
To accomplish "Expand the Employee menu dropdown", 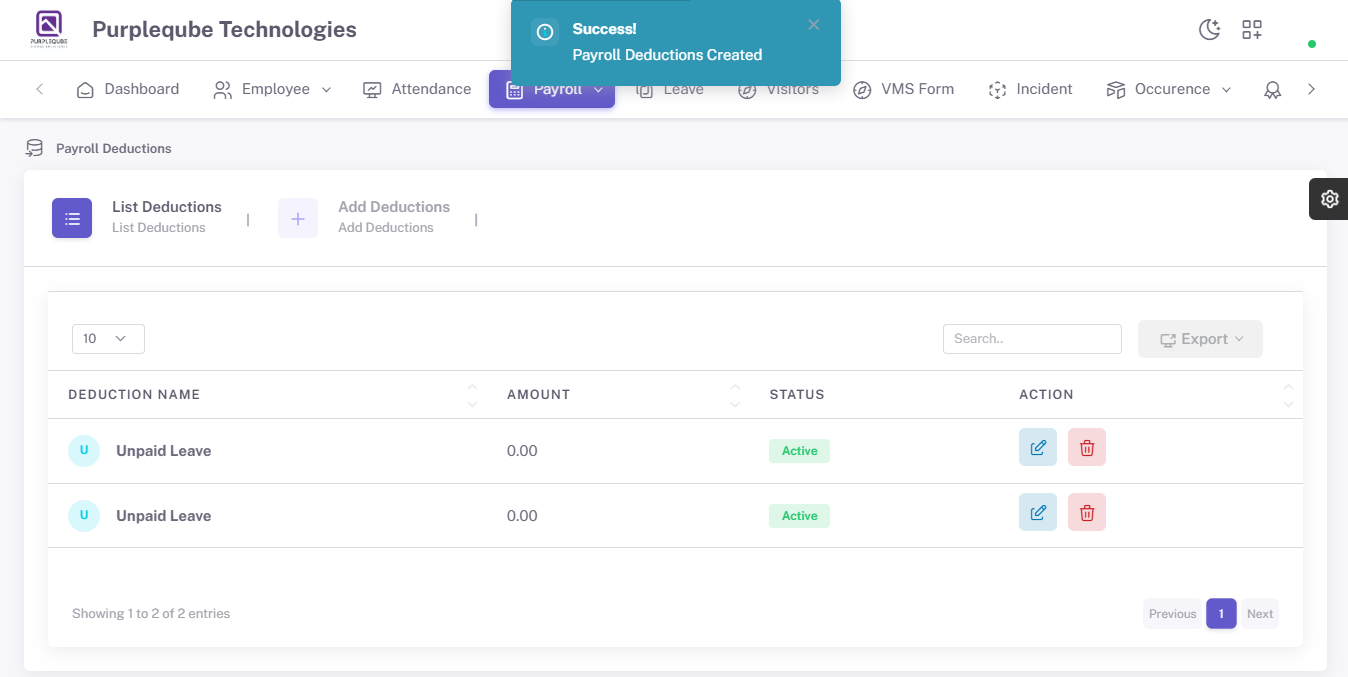I will tap(272, 89).
